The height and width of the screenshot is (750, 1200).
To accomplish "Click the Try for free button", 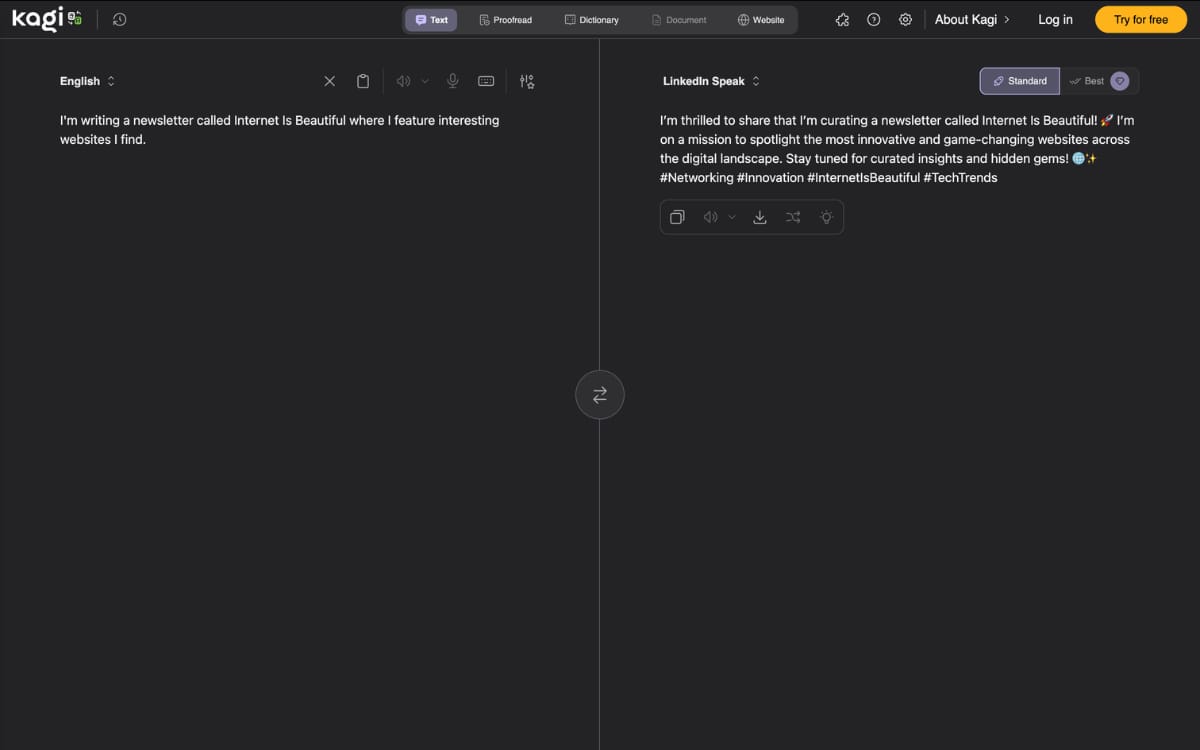I will coord(1141,19).
